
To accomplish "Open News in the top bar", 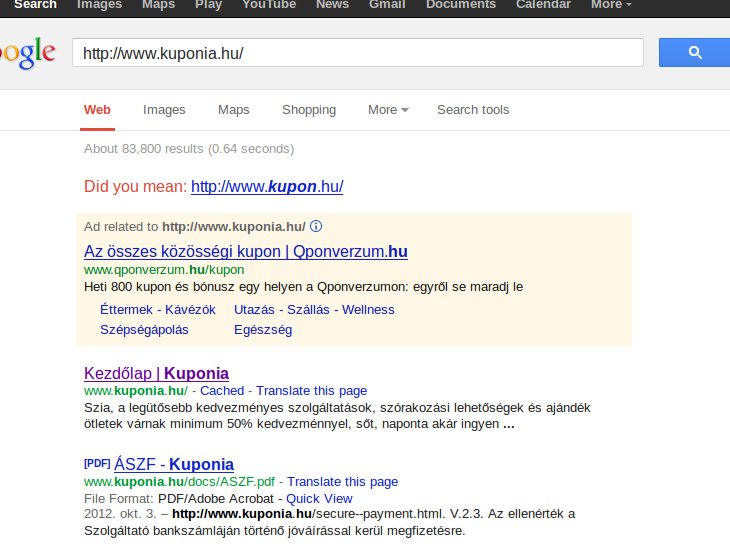I will pos(332,5).
